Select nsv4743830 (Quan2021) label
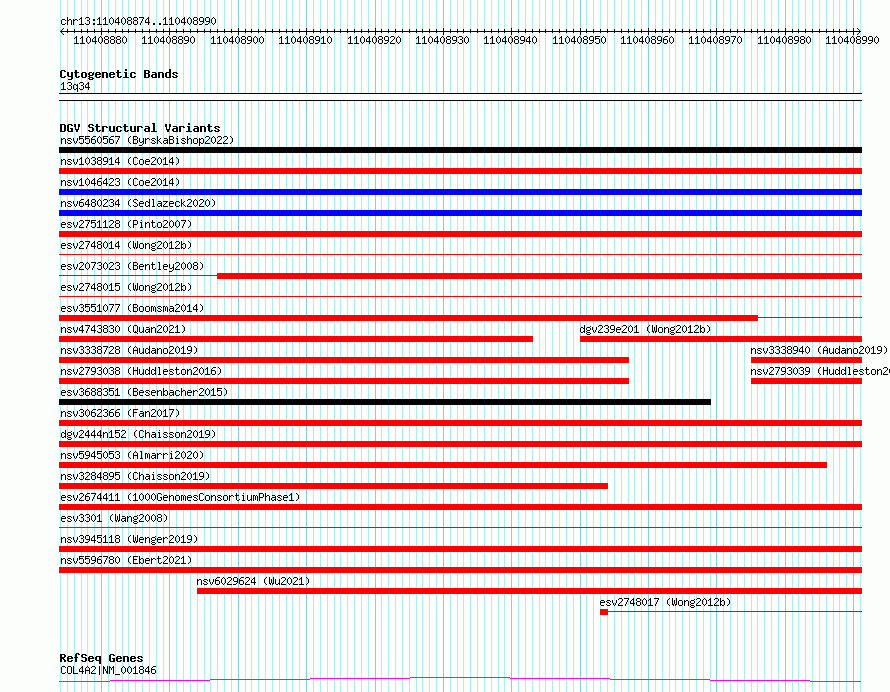Image resolution: width=890 pixels, height=692 pixels. coord(123,329)
